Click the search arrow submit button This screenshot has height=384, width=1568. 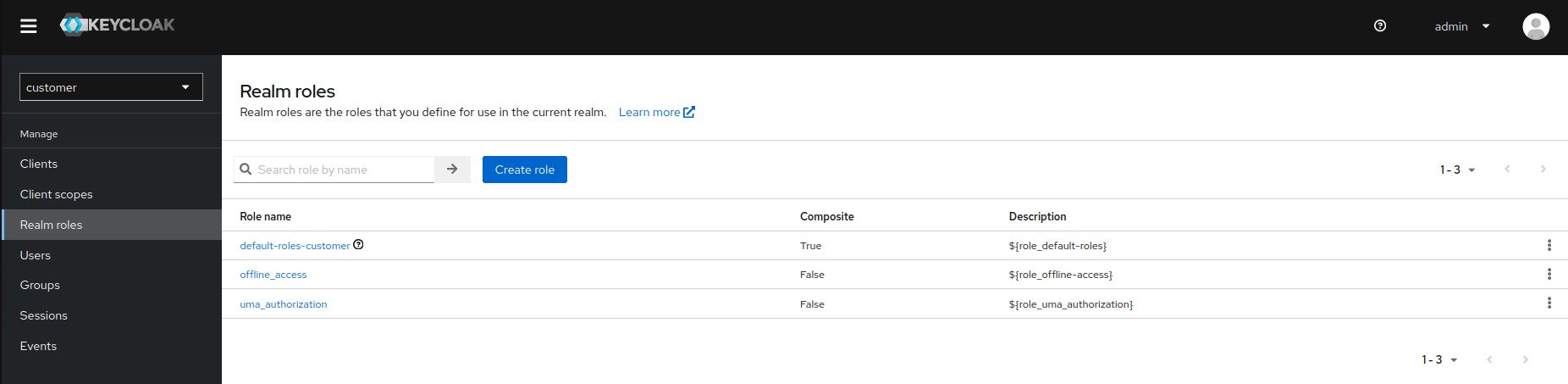tap(452, 170)
